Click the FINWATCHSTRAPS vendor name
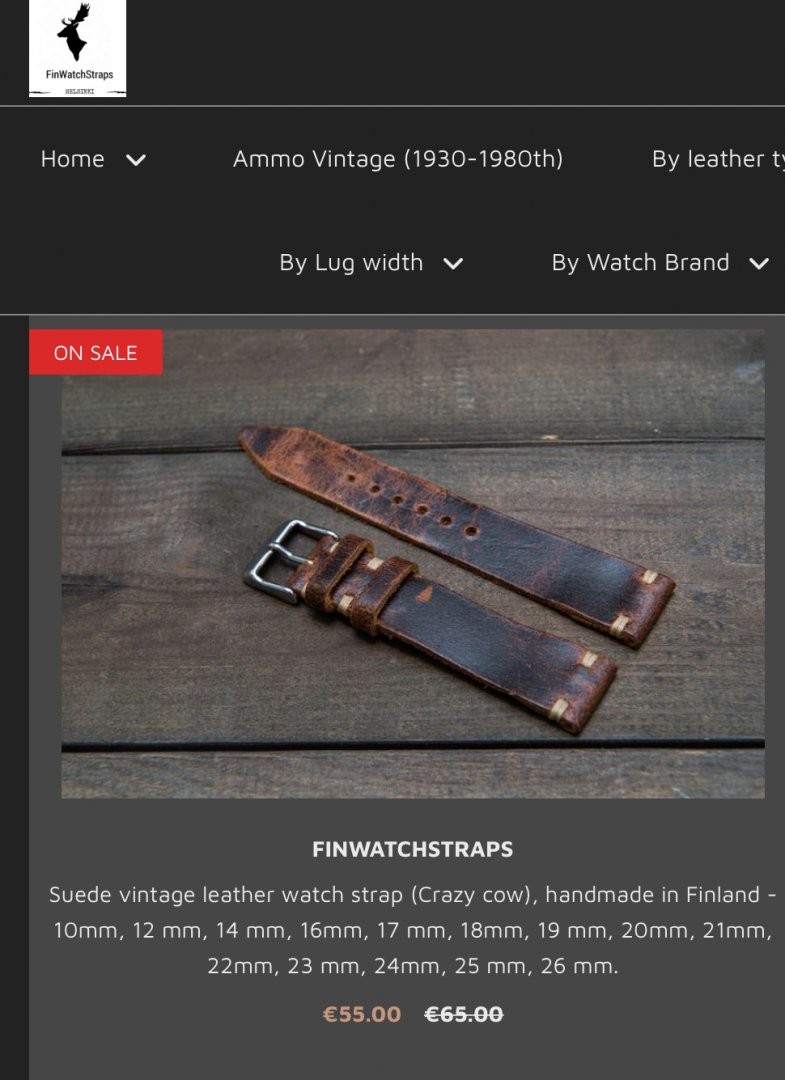The image size is (785, 1080). [x=412, y=849]
